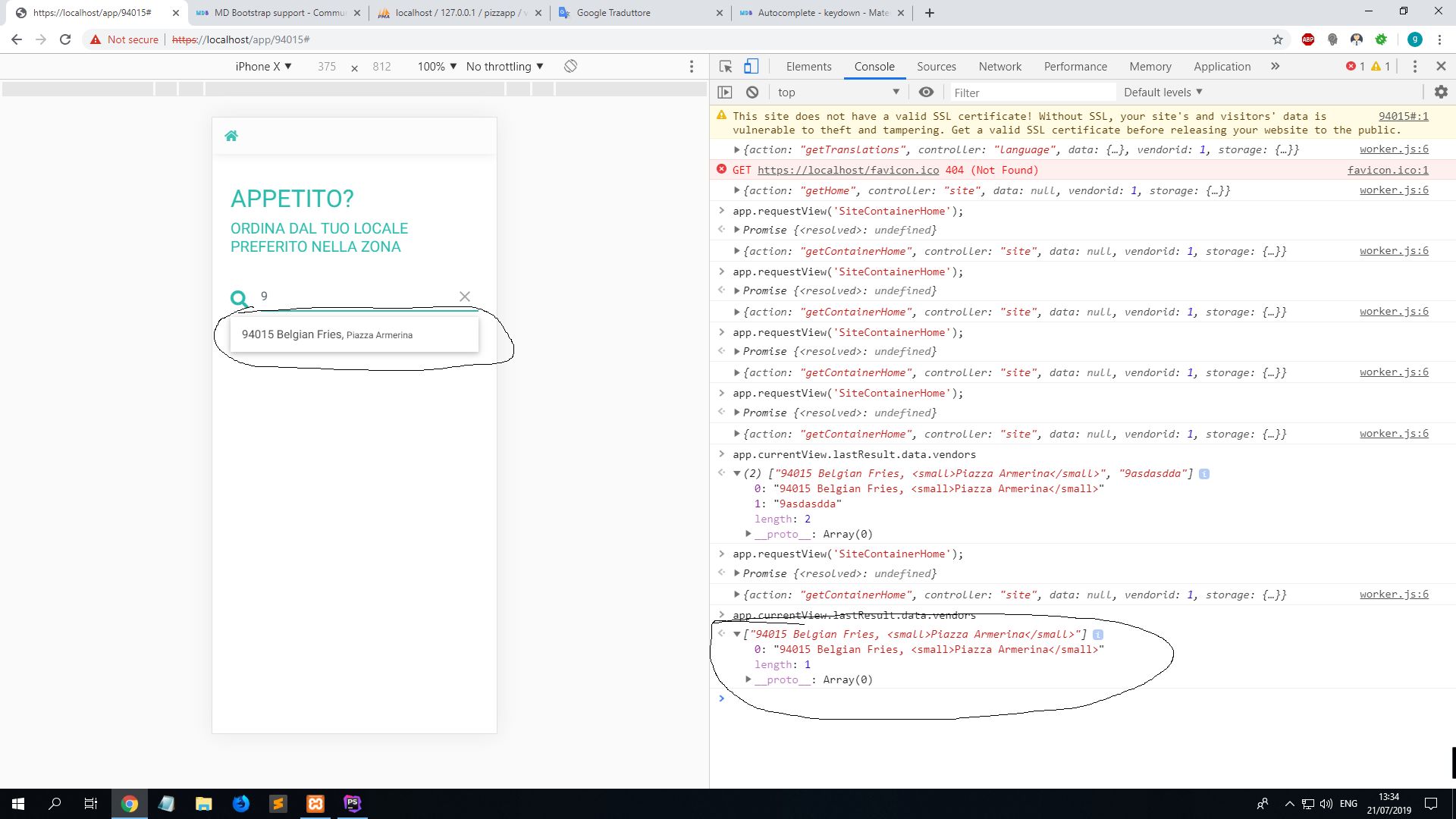This screenshot has height=819, width=1456.
Task: Click the console Filter input
Action: pyautogui.click(x=1032, y=93)
